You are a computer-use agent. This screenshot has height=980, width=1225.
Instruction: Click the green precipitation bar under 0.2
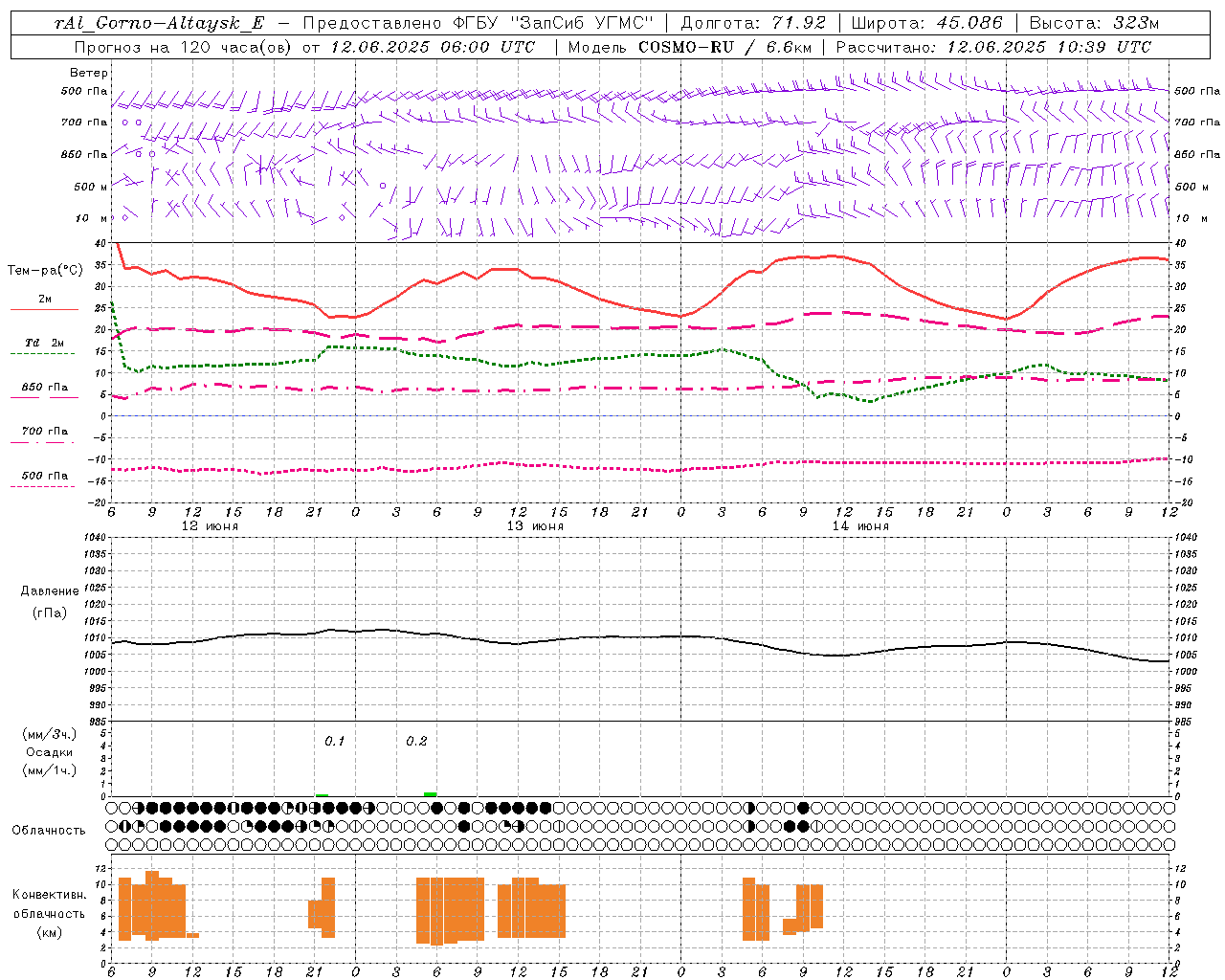431,793
